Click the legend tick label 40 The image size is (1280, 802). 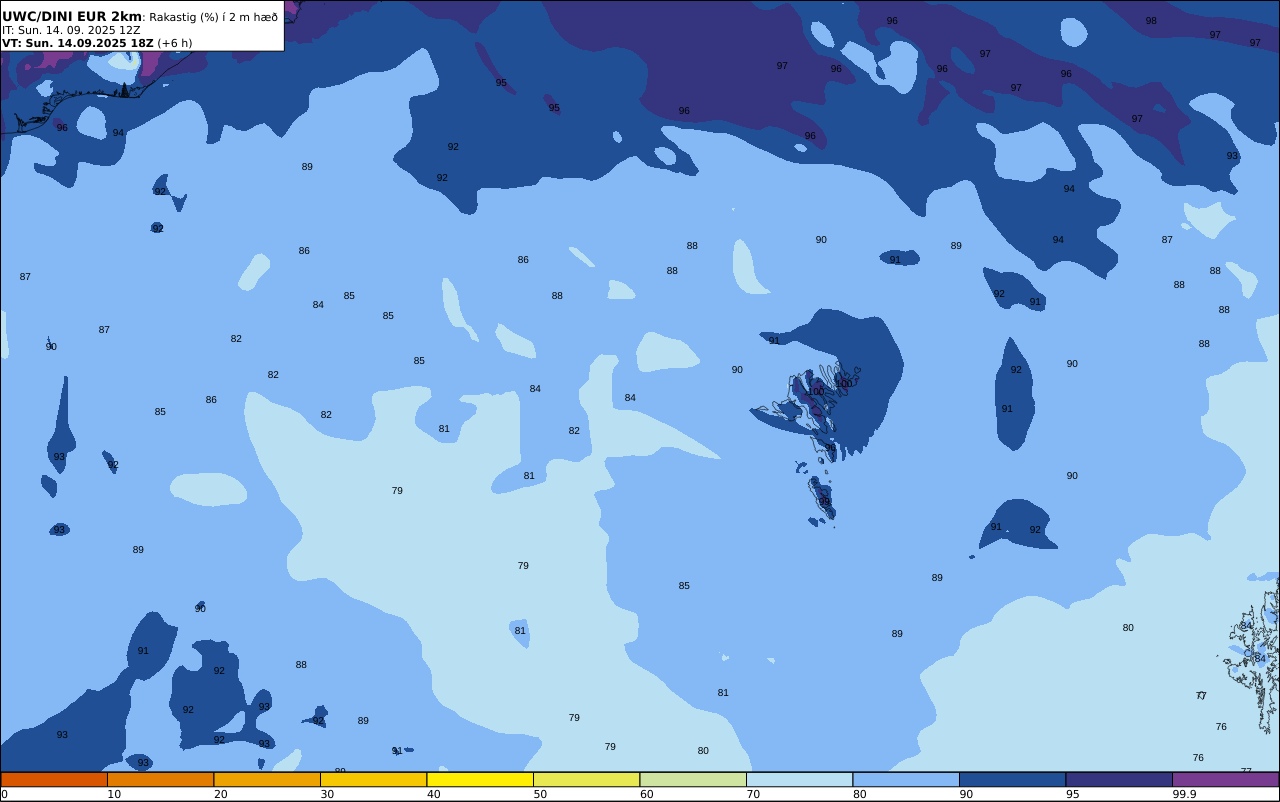(433, 794)
